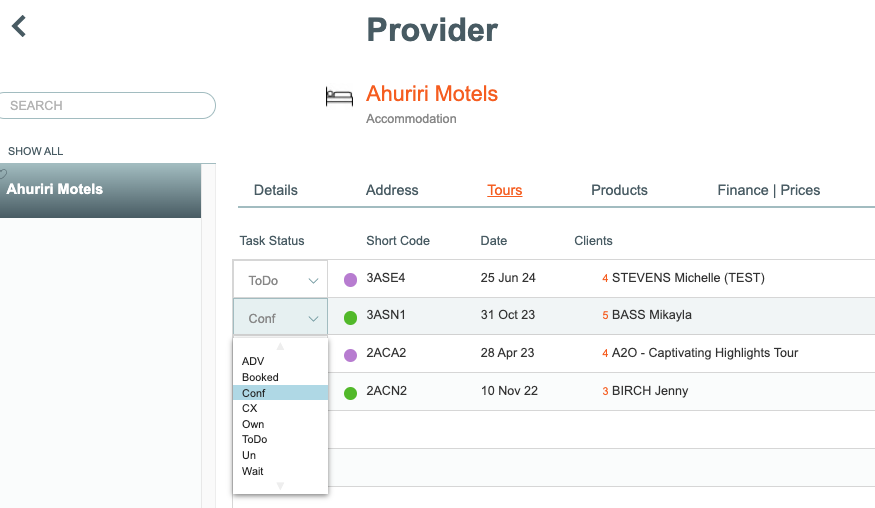Select Own from the status list

(x=253, y=424)
